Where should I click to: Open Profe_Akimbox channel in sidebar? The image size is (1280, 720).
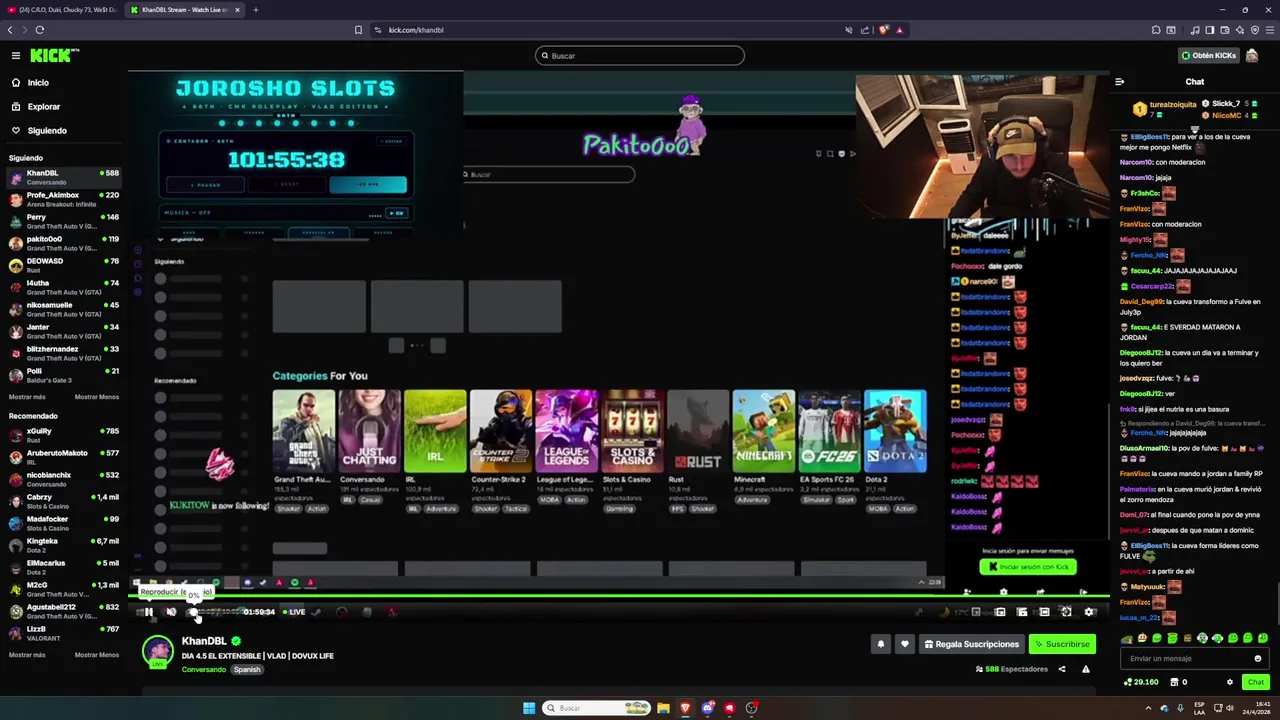coord(64,199)
